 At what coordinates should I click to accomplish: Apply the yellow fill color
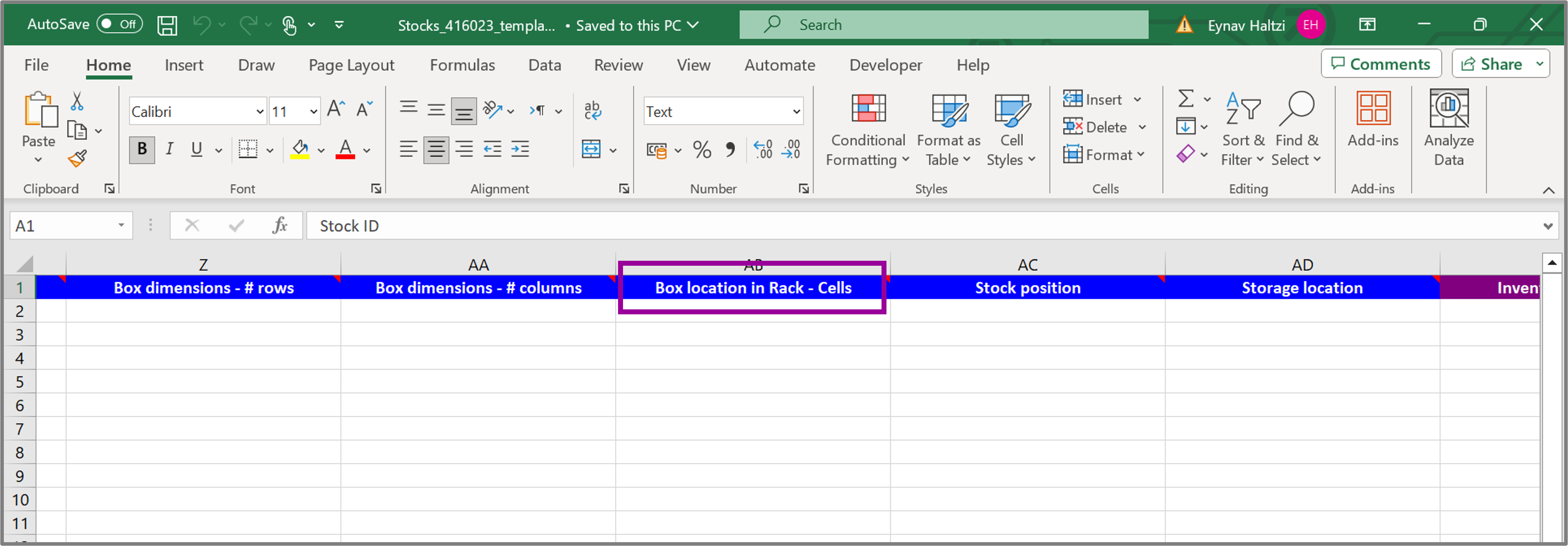[300, 149]
